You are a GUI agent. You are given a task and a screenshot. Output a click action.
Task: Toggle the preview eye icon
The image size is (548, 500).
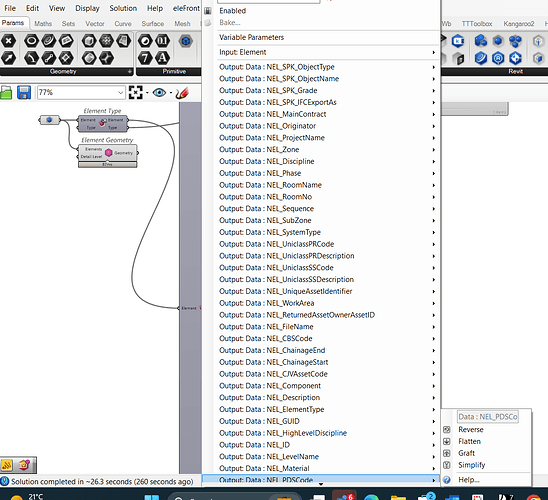159,93
